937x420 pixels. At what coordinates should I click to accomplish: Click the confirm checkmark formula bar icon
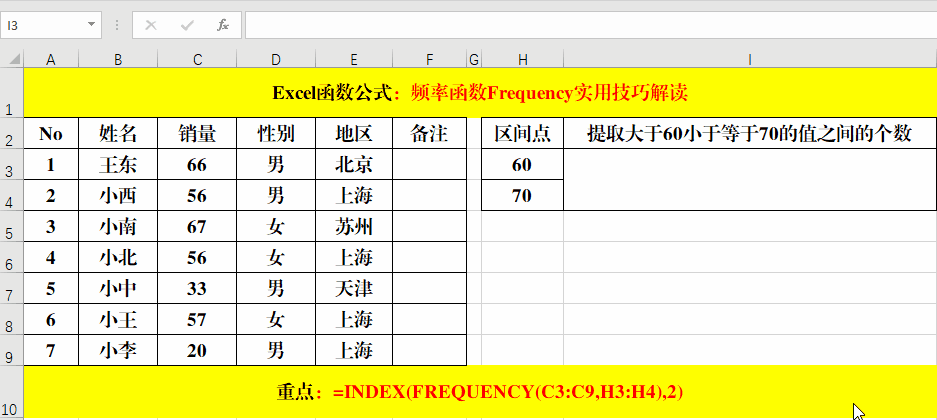tap(187, 25)
